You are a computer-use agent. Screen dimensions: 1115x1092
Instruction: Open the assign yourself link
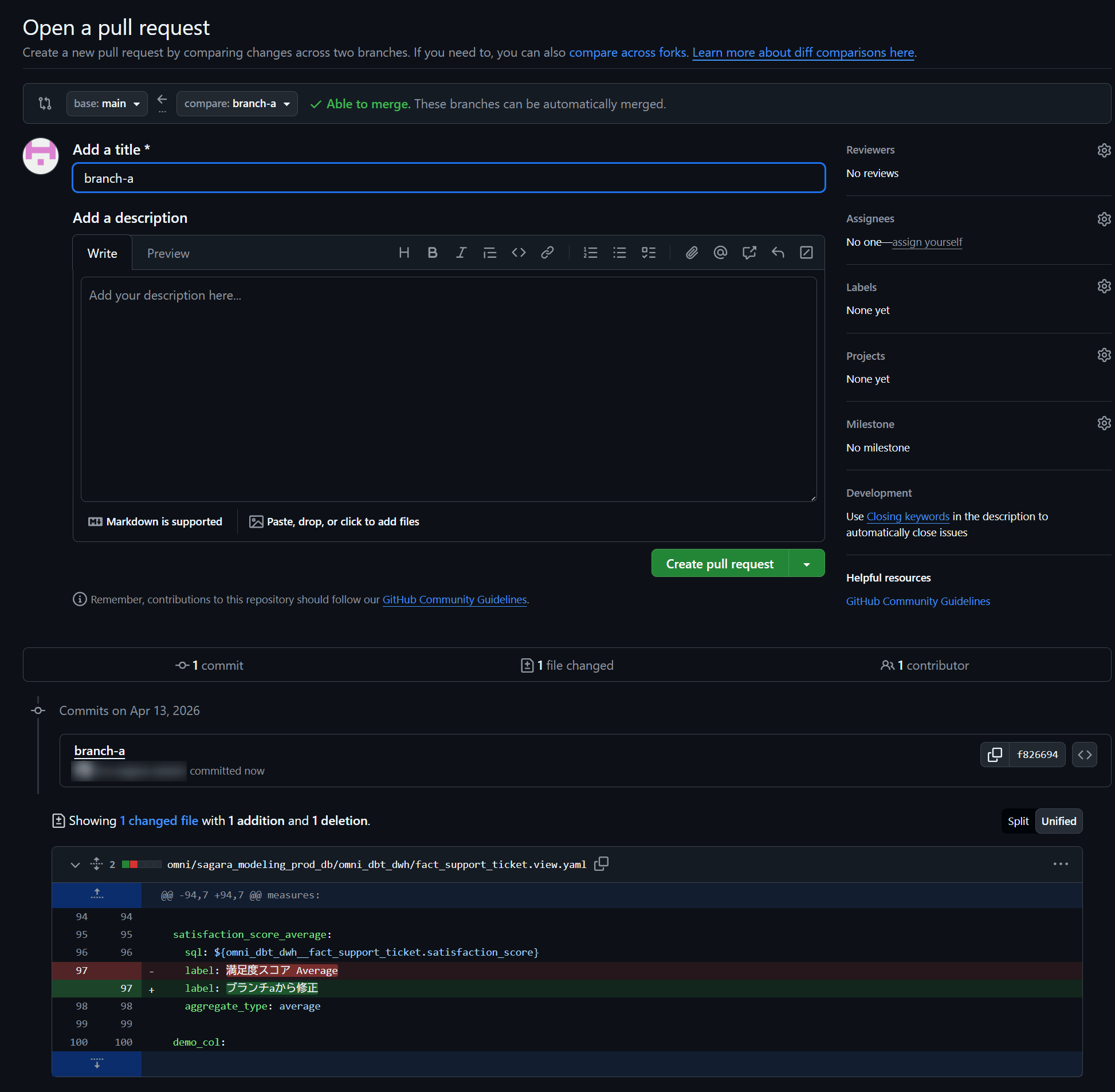(927, 242)
